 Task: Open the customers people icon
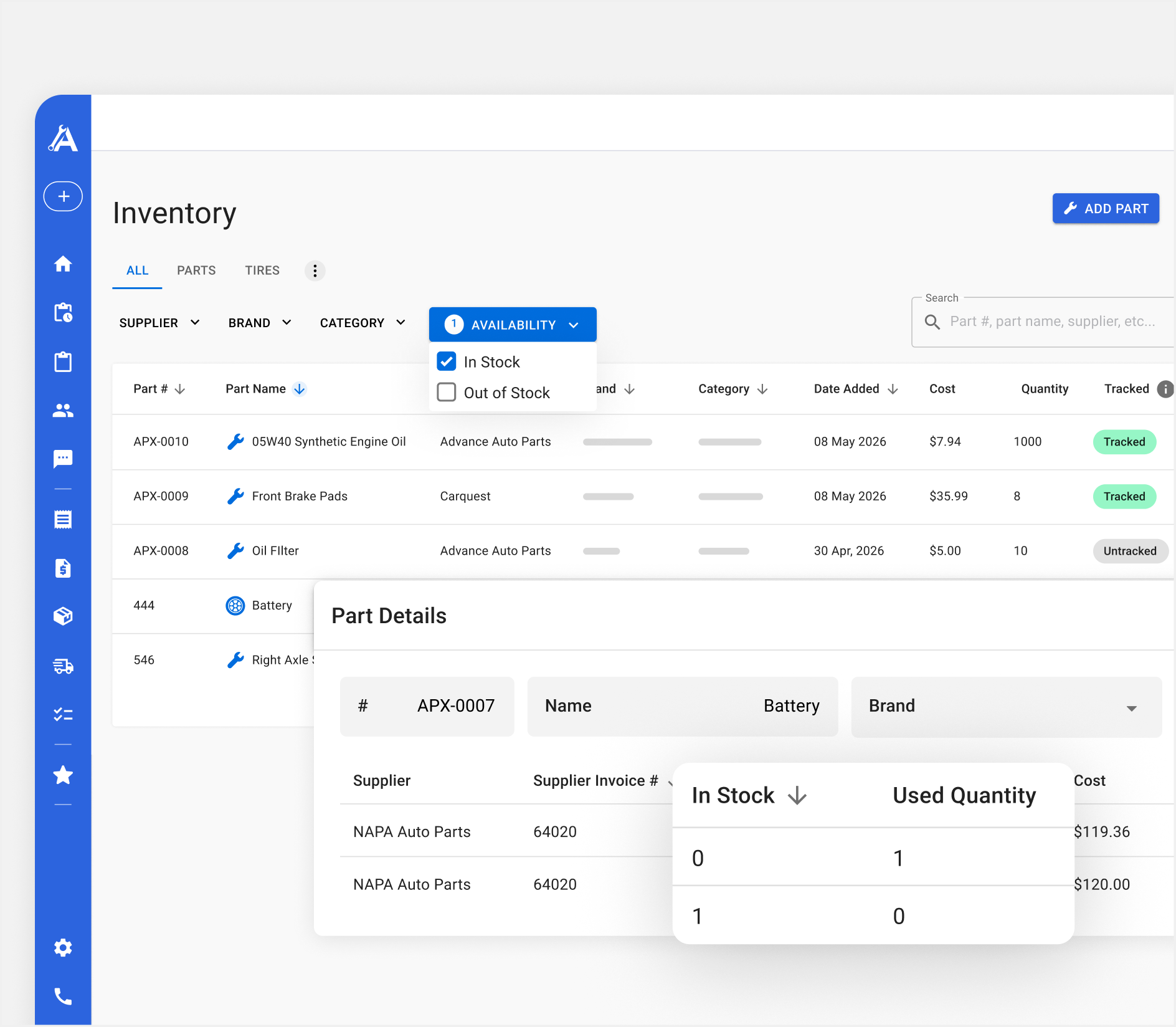click(x=63, y=410)
